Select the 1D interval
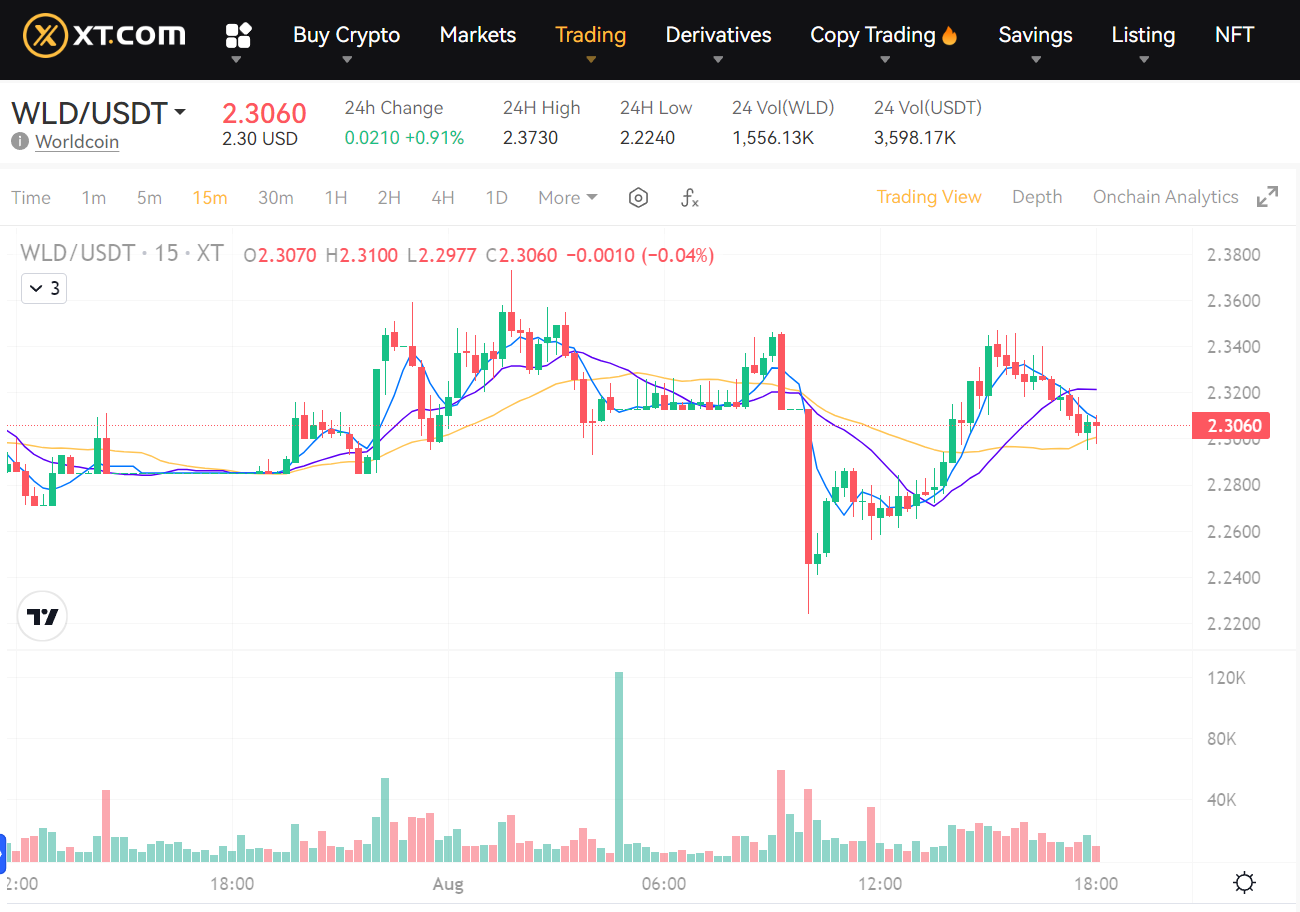This screenshot has width=1300, height=912. point(496,197)
